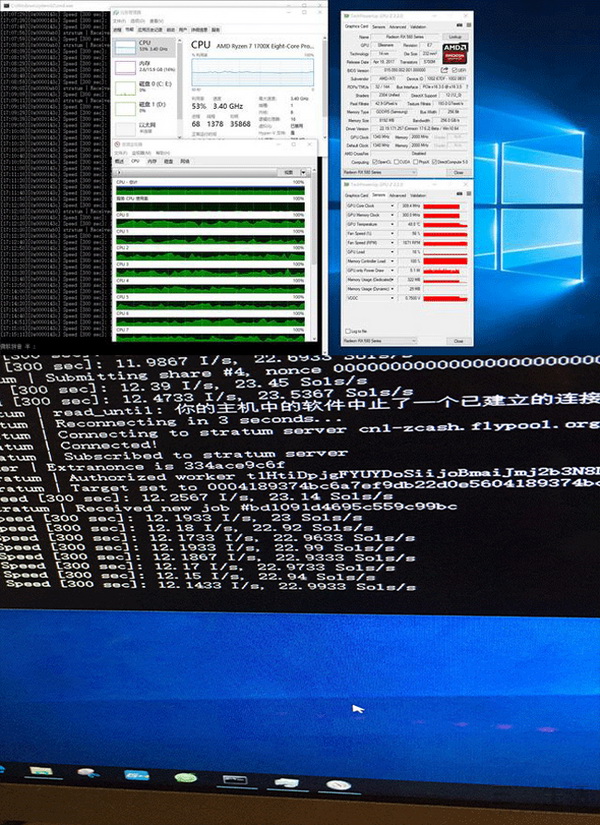Switch to Graphics Card tab in the Sensors window

[356, 195]
